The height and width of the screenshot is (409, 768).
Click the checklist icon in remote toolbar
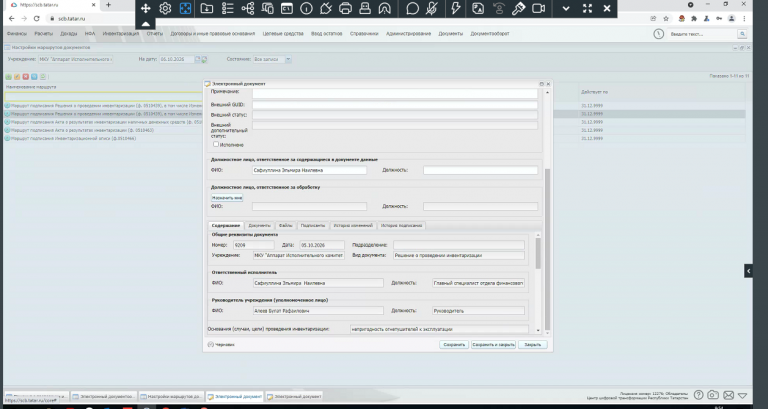tap(227, 8)
